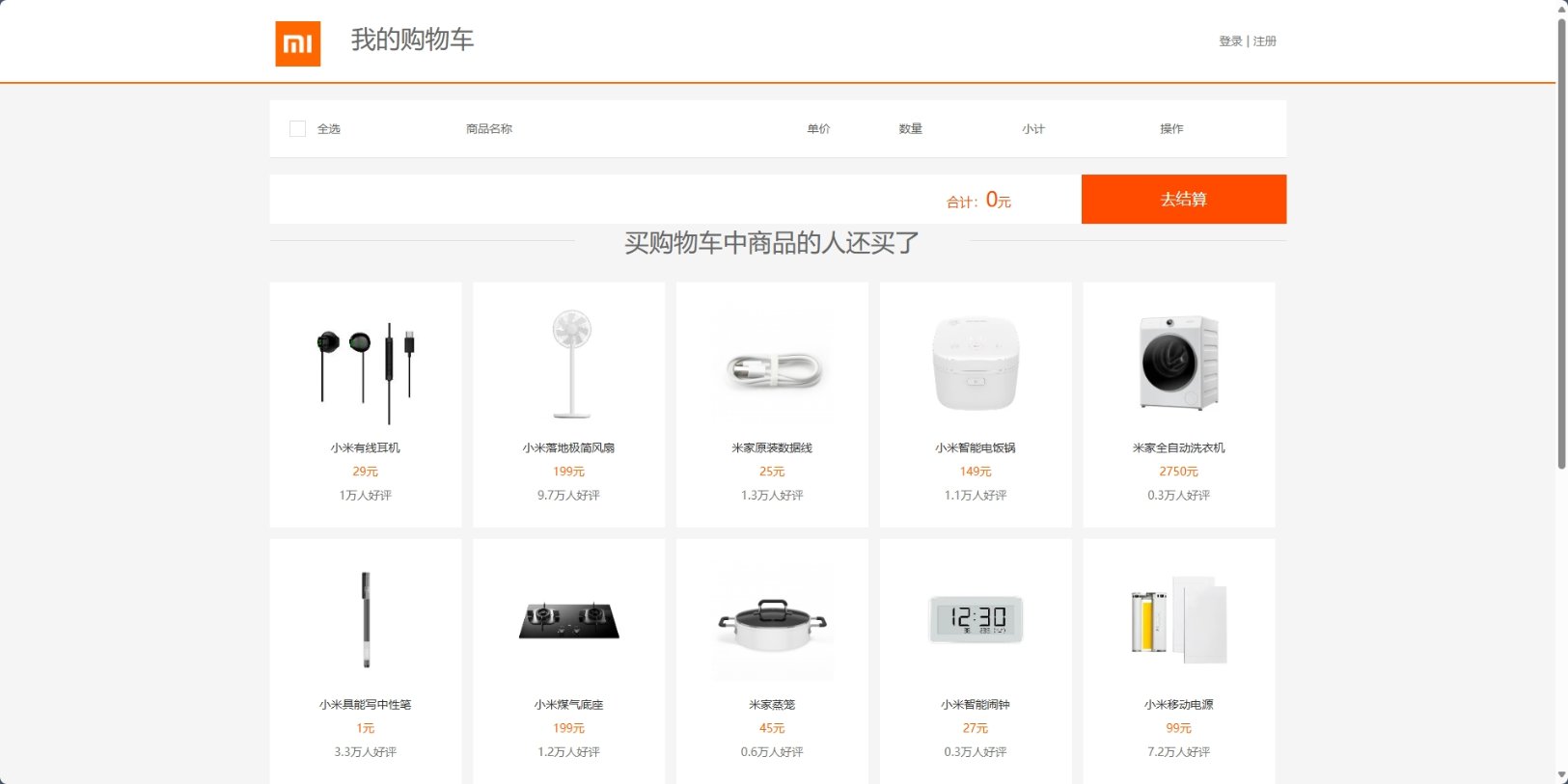Select the smart alarm clock image

pos(976,619)
